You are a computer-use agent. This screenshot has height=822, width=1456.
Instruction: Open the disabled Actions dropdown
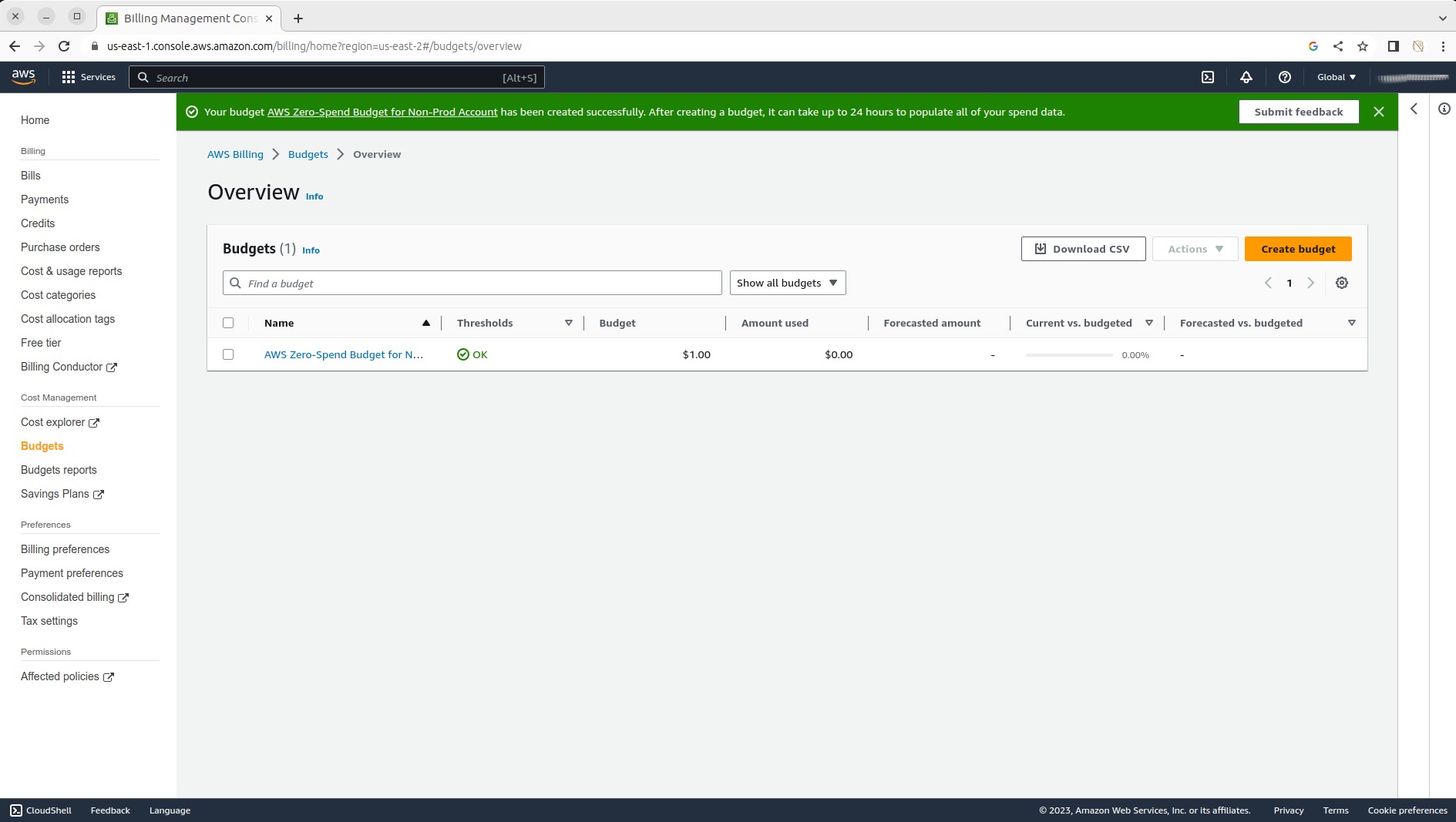1195,249
